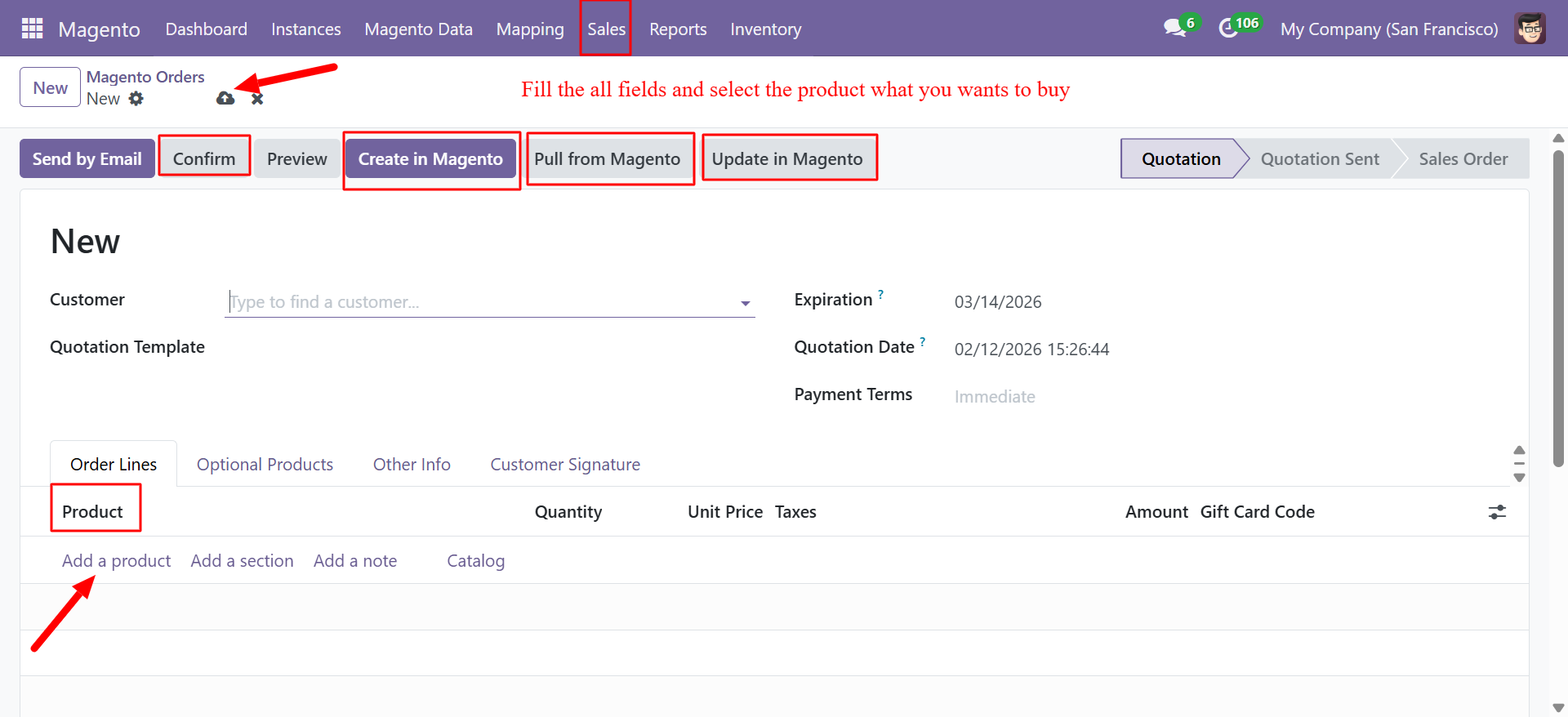Image resolution: width=1568 pixels, height=717 pixels.
Task: Open the Reports menu
Action: coord(678,29)
